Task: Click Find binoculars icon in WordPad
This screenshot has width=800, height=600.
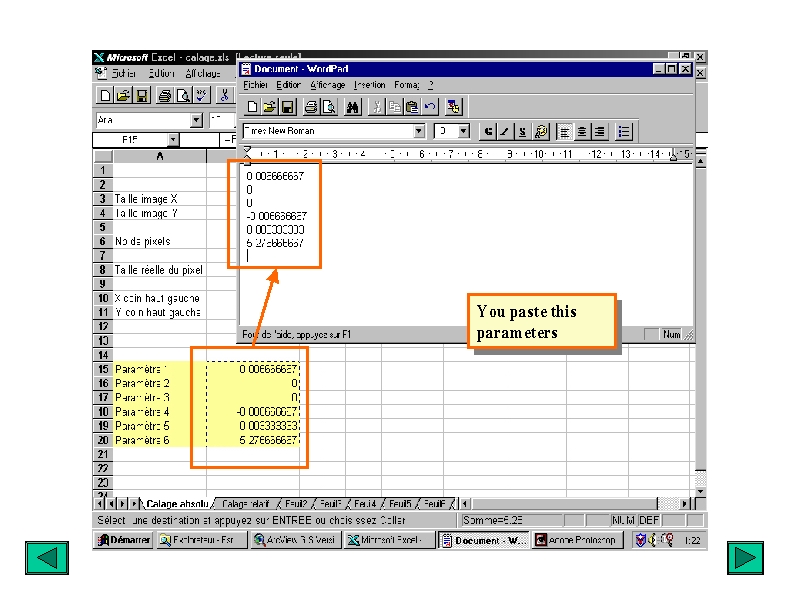Action: point(353,107)
